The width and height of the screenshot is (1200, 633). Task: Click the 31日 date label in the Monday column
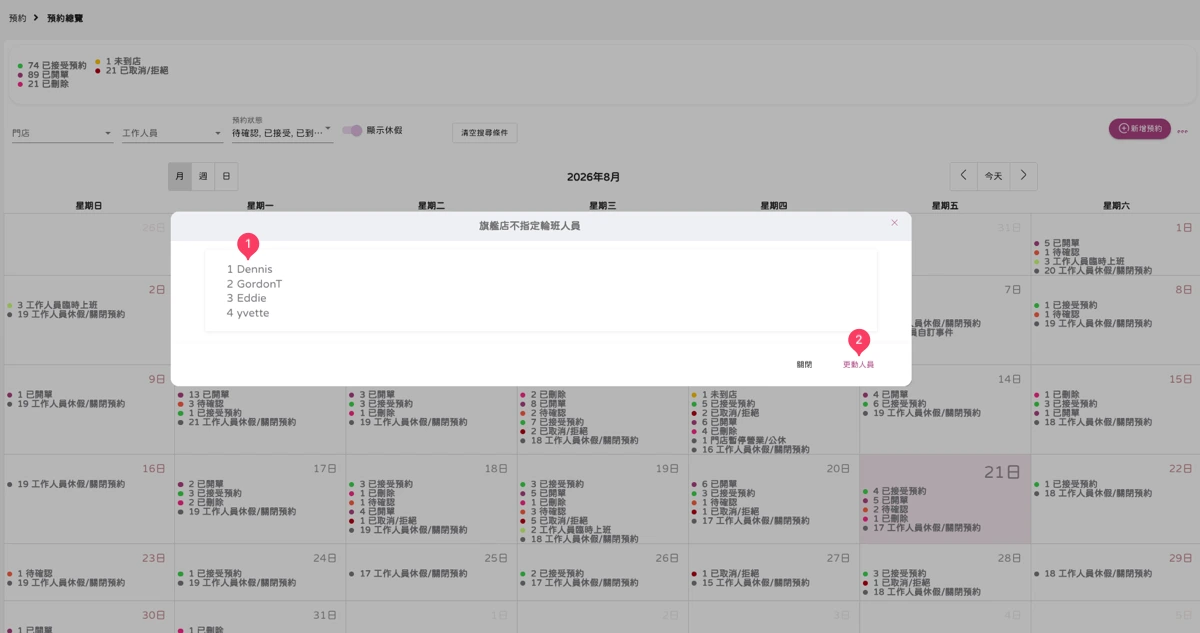point(325,615)
